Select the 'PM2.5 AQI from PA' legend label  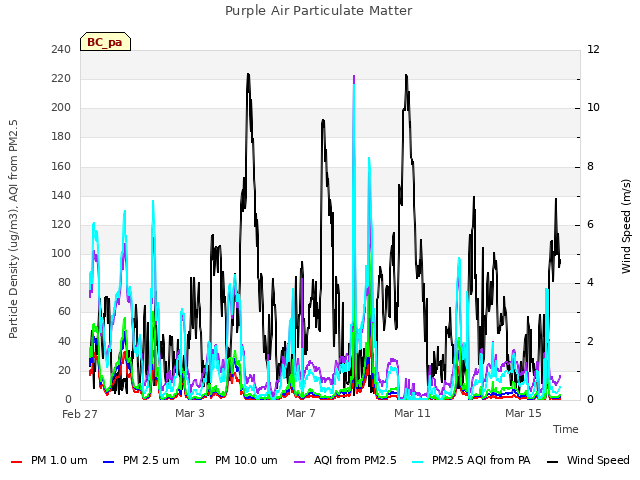point(481,460)
